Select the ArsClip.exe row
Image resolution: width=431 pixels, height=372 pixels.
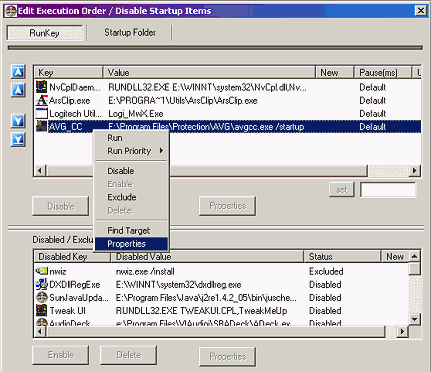tap(227, 100)
